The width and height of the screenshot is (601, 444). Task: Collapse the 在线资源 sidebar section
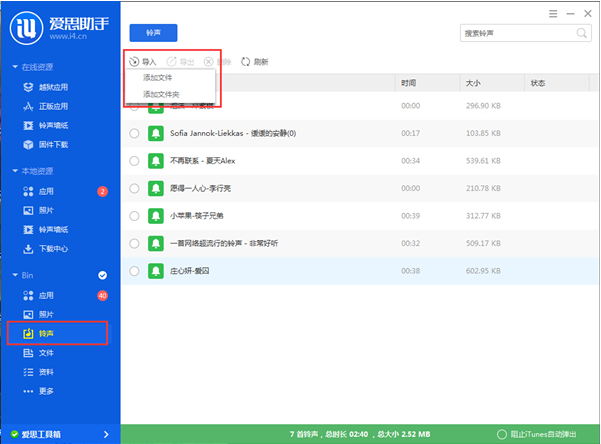14,67
